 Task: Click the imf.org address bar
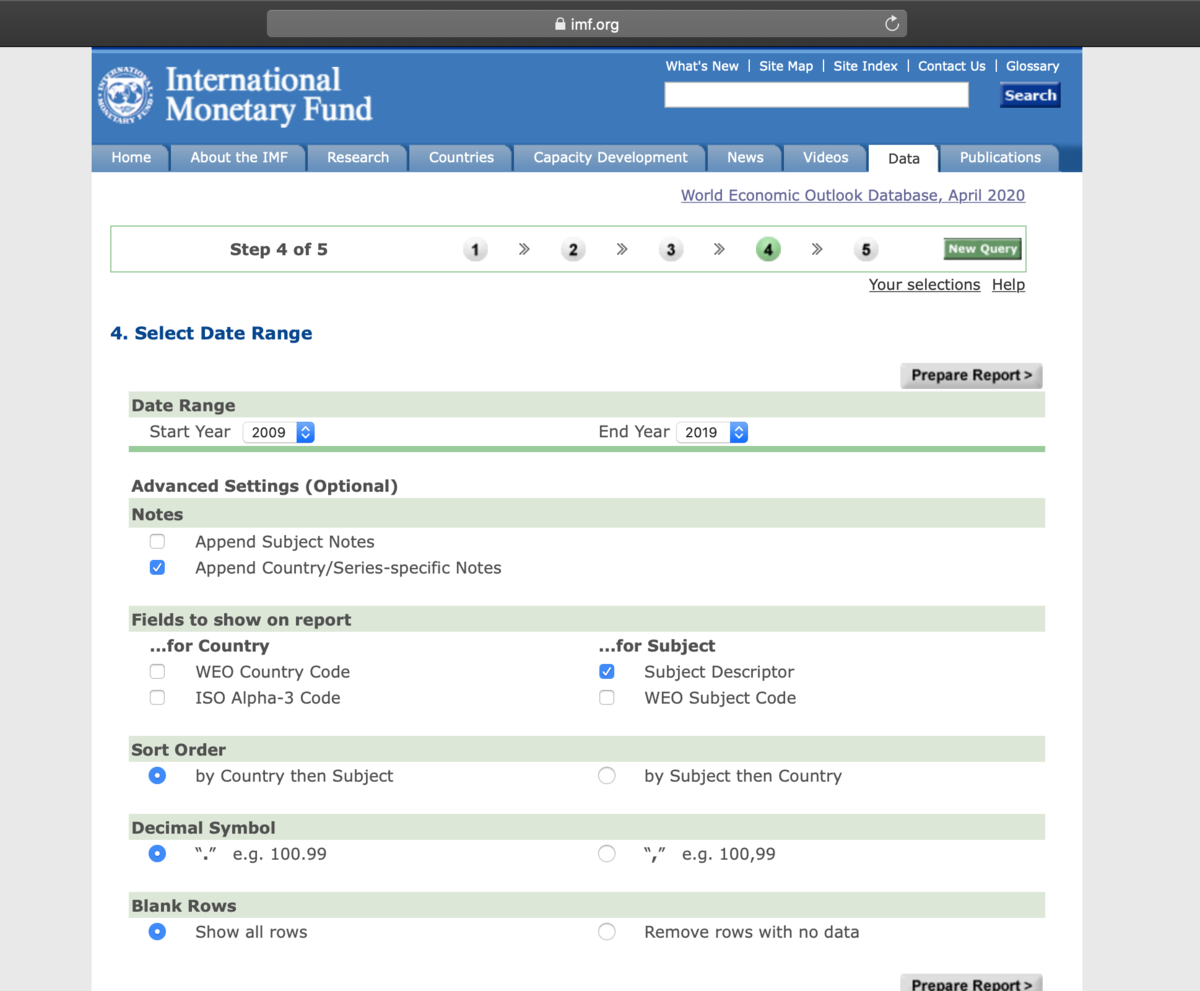587,24
